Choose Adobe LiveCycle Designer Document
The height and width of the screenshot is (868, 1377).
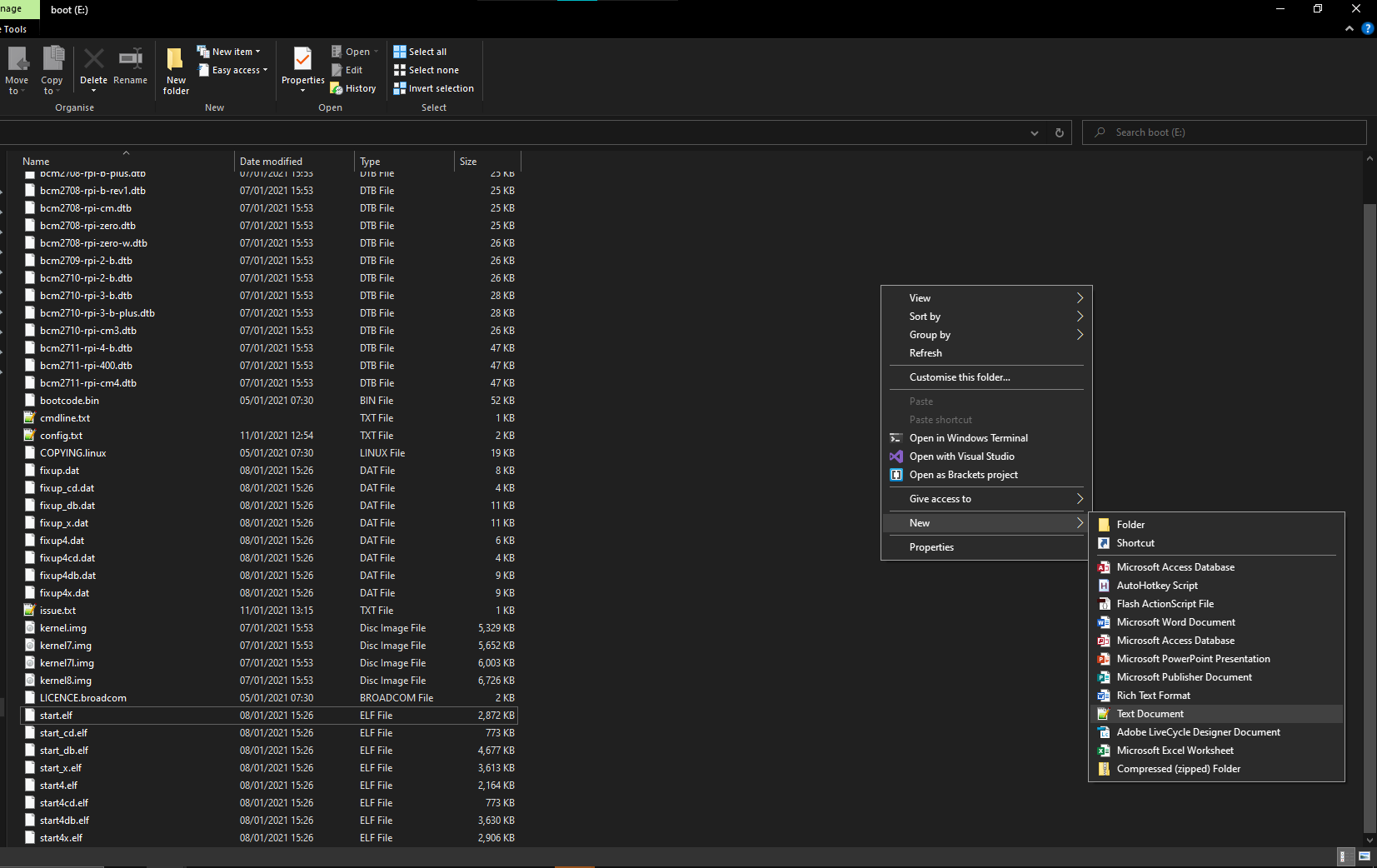[x=1216, y=732]
